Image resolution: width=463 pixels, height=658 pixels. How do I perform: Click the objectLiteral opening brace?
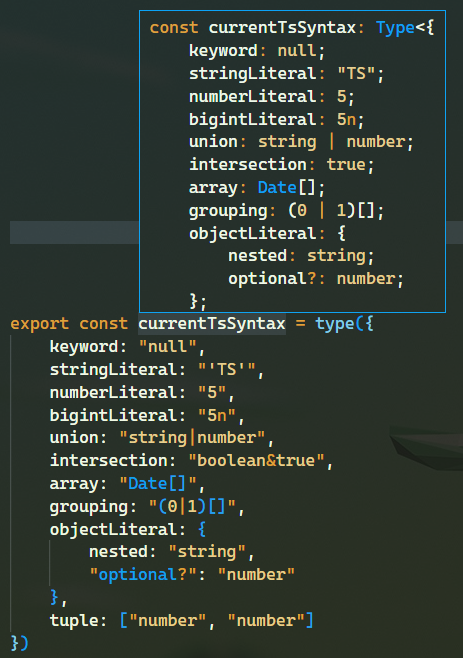pyautogui.click(x=202, y=530)
